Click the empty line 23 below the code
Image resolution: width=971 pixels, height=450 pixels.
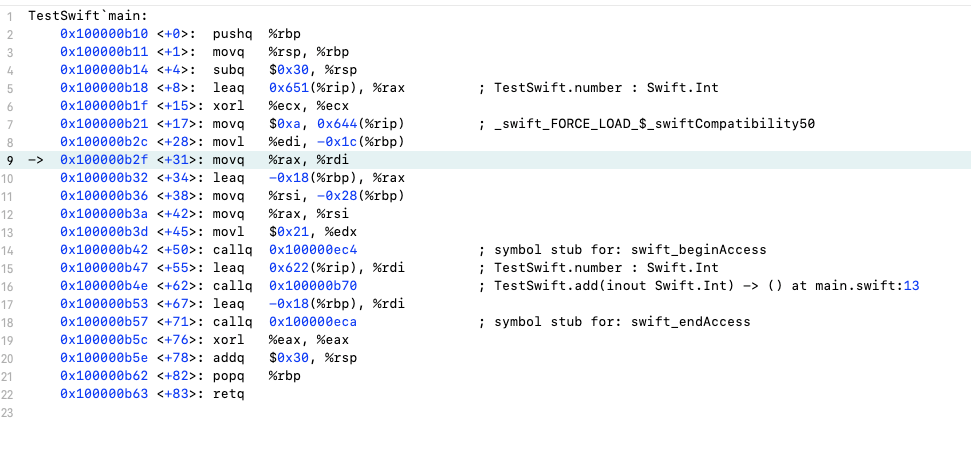(x=486, y=412)
